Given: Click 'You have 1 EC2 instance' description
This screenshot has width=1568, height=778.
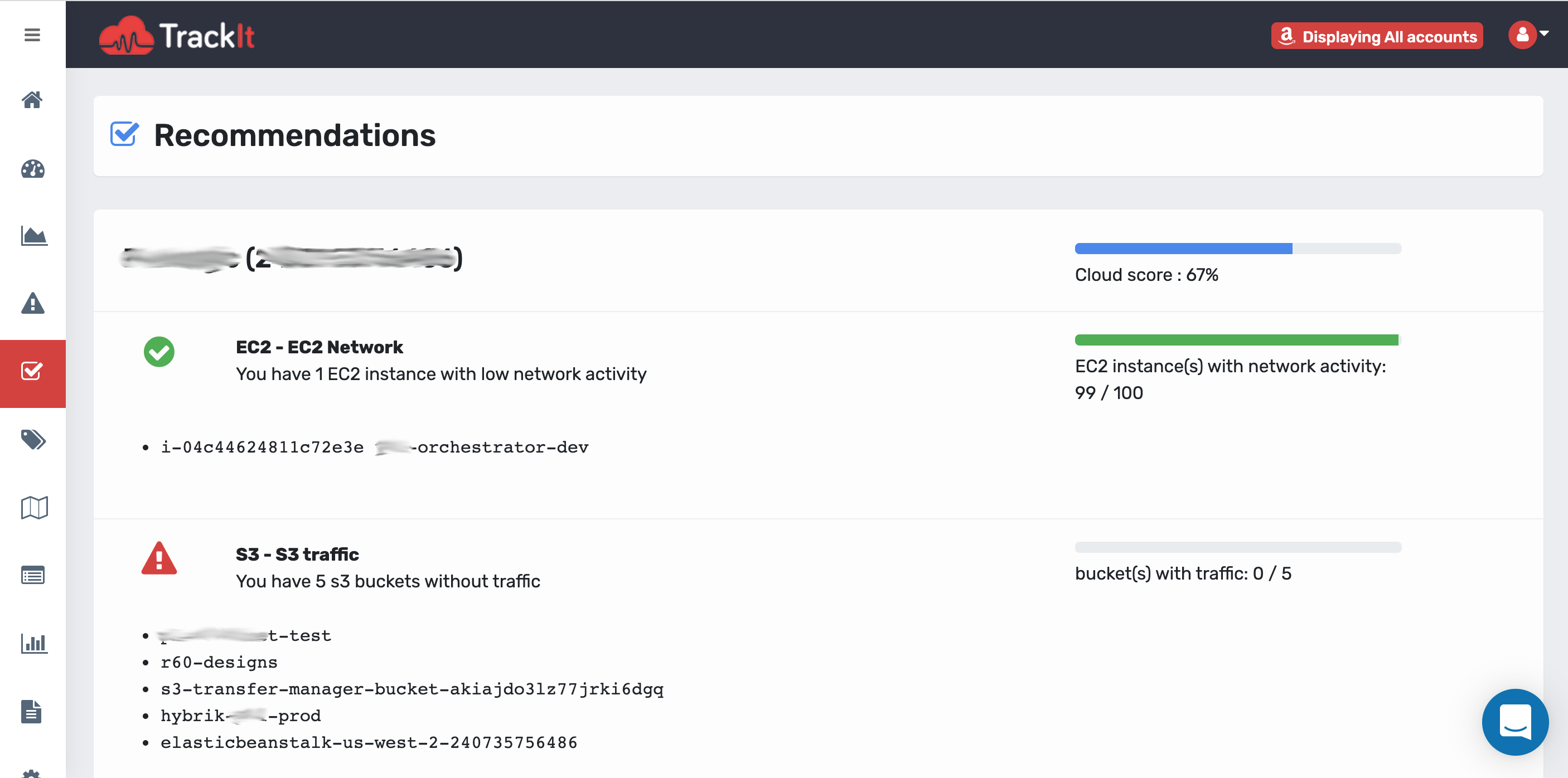Looking at the screenshot, I should coord(441,373).
